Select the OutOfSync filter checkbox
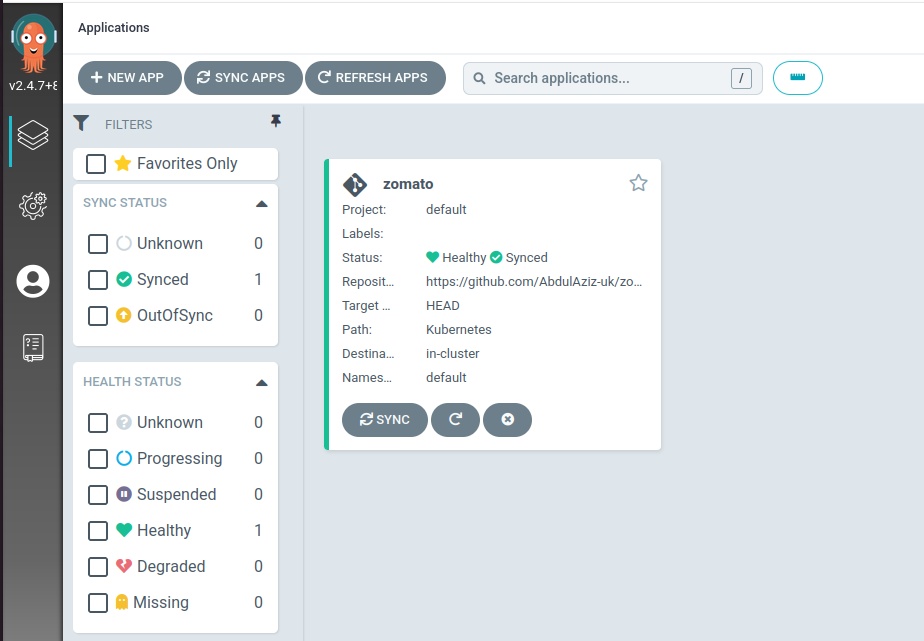This screenshot has width=924, height=641. pos(98,316)
